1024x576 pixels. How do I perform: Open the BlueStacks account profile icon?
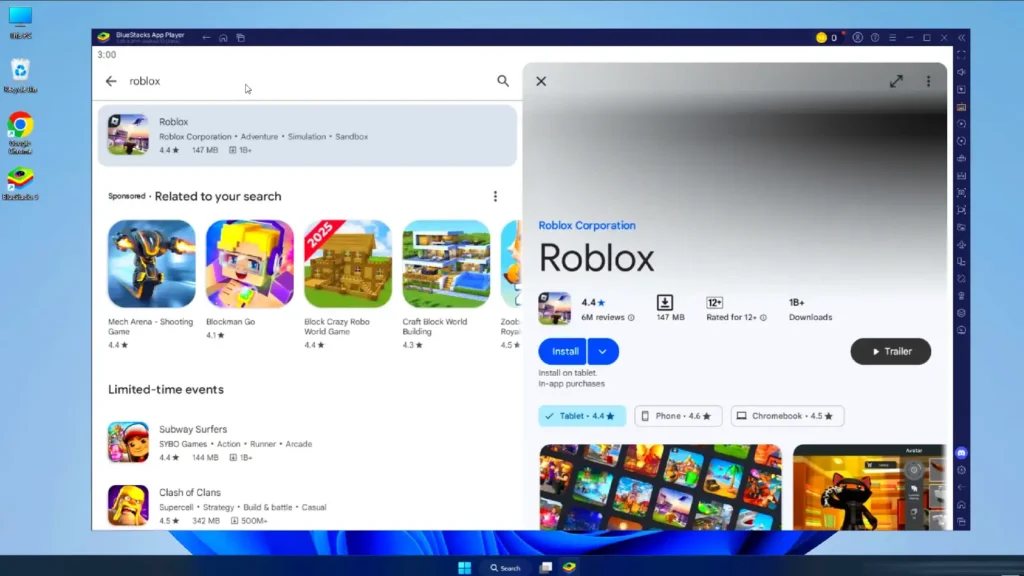point(857,38)
